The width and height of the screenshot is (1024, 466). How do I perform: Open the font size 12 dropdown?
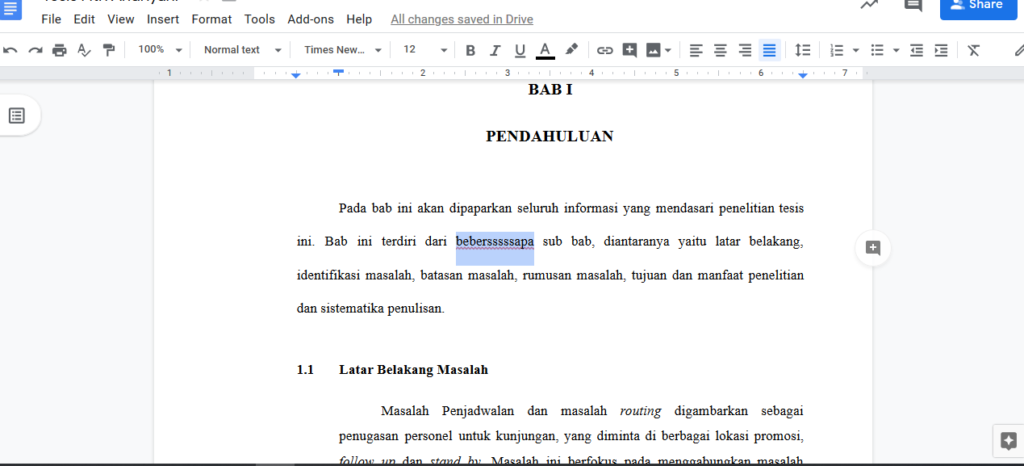[x=424, y=50]
